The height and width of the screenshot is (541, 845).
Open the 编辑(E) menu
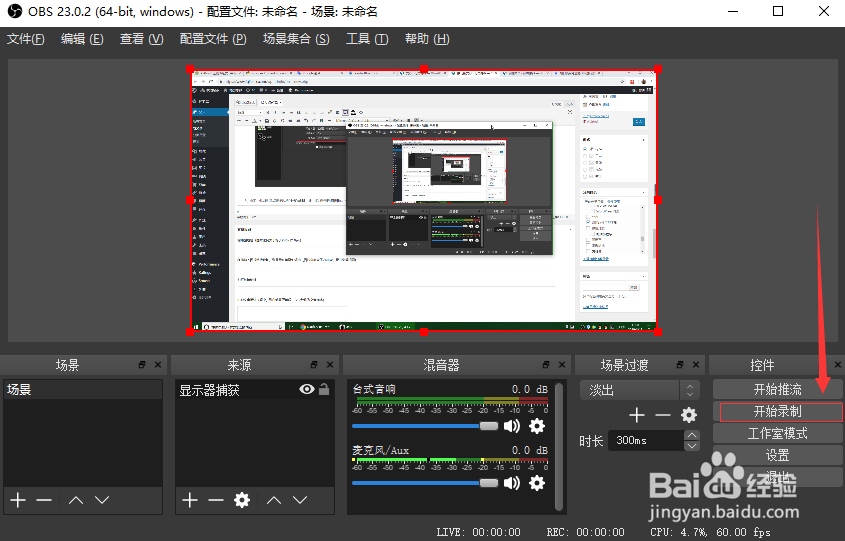[82, 39]
